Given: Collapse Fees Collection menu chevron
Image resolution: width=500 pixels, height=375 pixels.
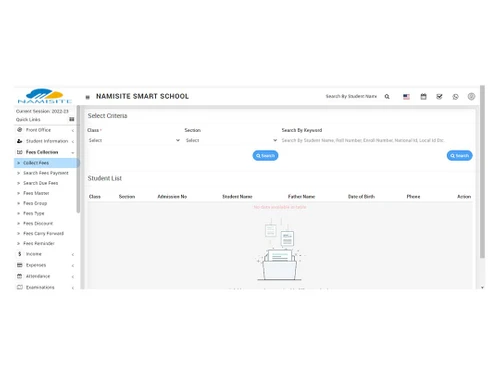Looking at the screenshot, I should pyautogui.click(x=73, y=153).
